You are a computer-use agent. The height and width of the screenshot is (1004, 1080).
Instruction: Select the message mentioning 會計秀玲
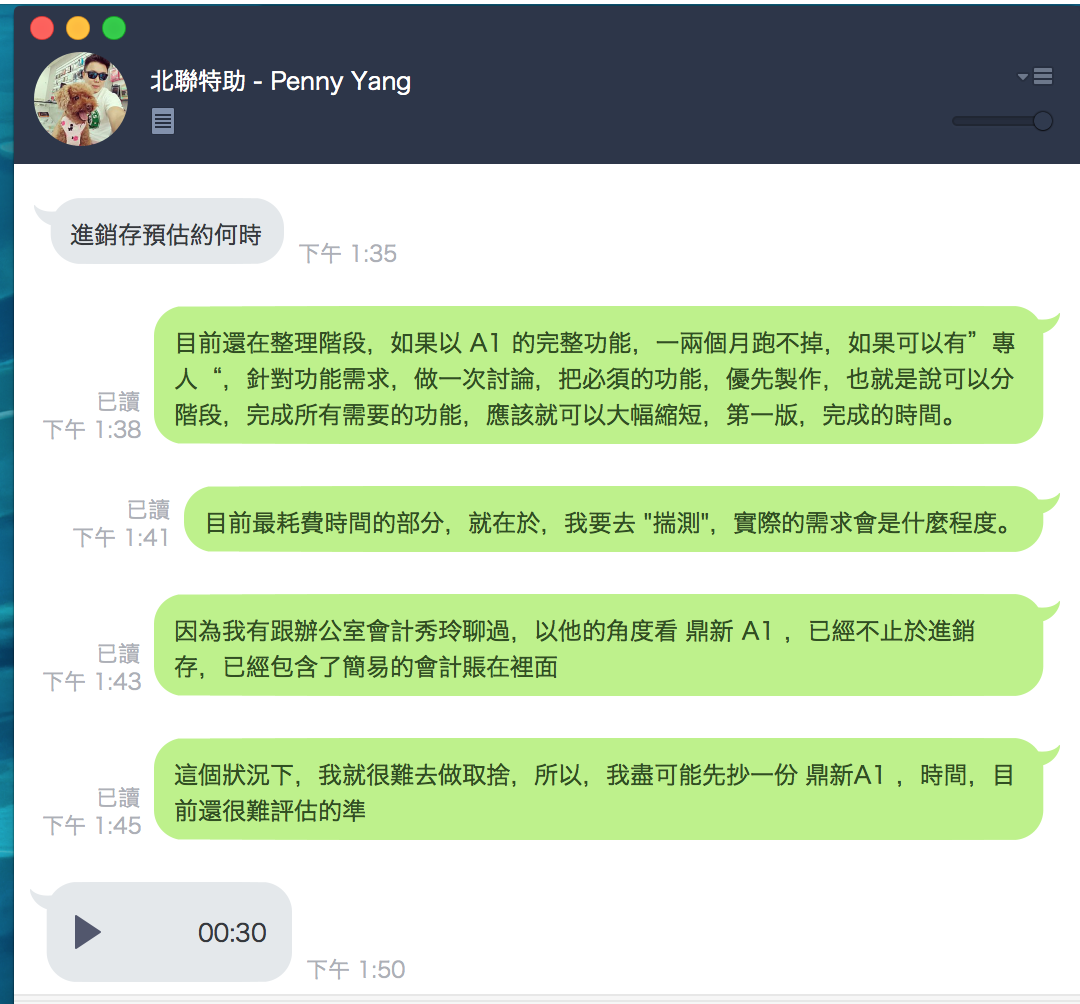pos(598,645)
